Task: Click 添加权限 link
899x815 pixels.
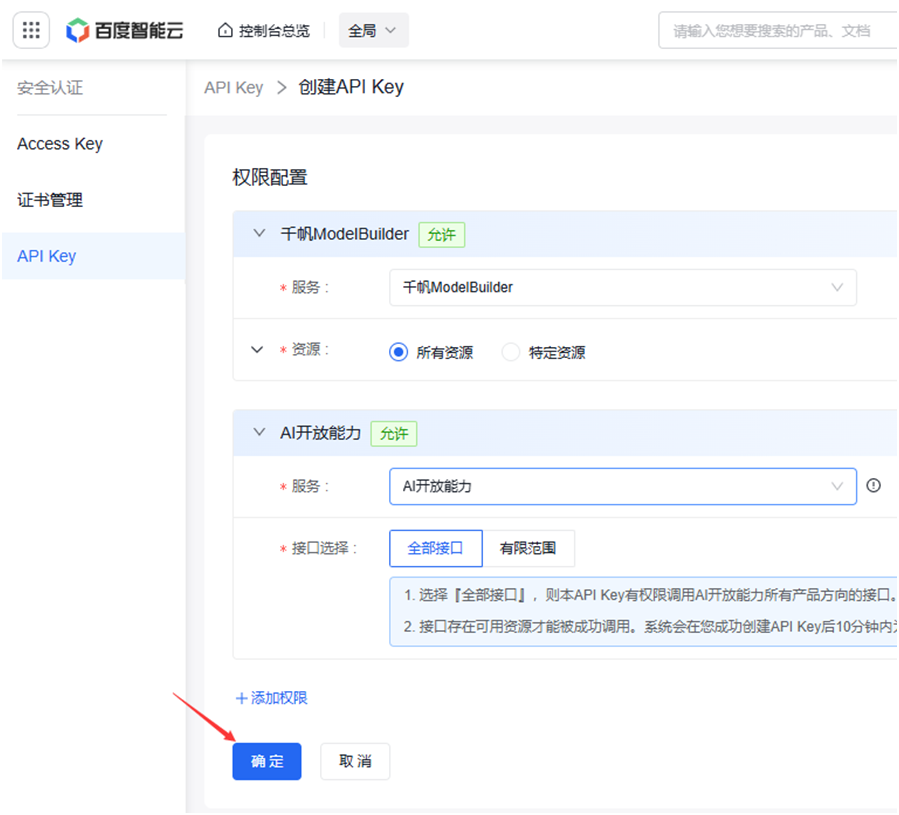Action: tap(272, 698)
